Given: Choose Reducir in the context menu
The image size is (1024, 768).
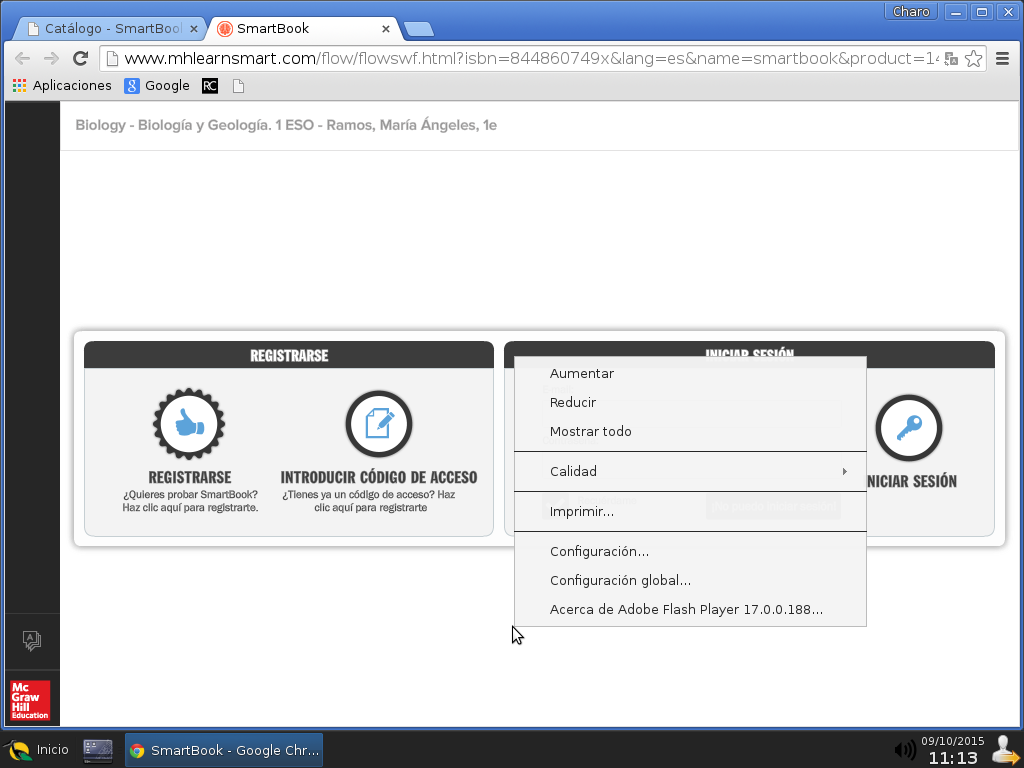Looking at the screenshot, I should pos(690,402).
